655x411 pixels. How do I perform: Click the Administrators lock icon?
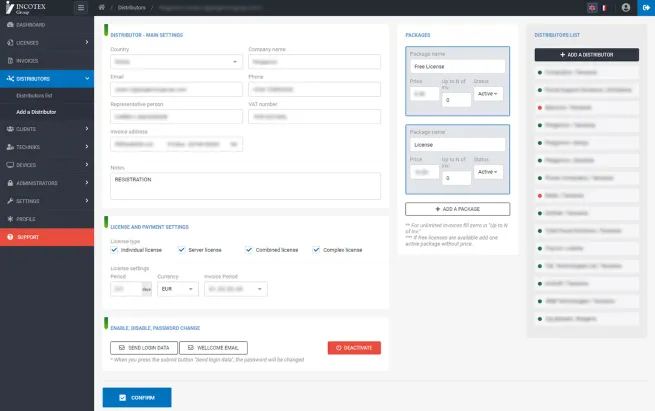tap(10, 183)
